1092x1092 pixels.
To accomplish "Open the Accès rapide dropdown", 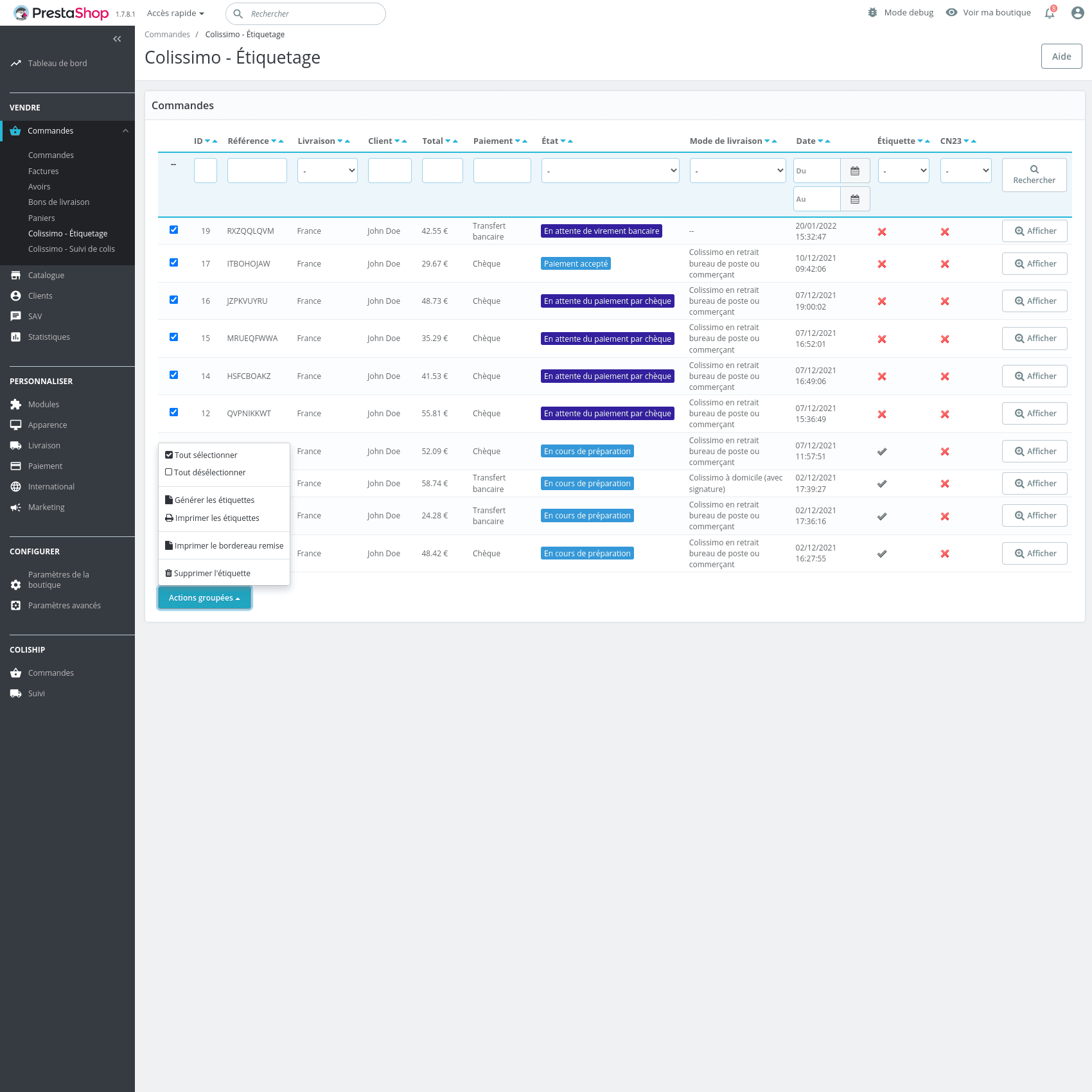I will [175, 13].
